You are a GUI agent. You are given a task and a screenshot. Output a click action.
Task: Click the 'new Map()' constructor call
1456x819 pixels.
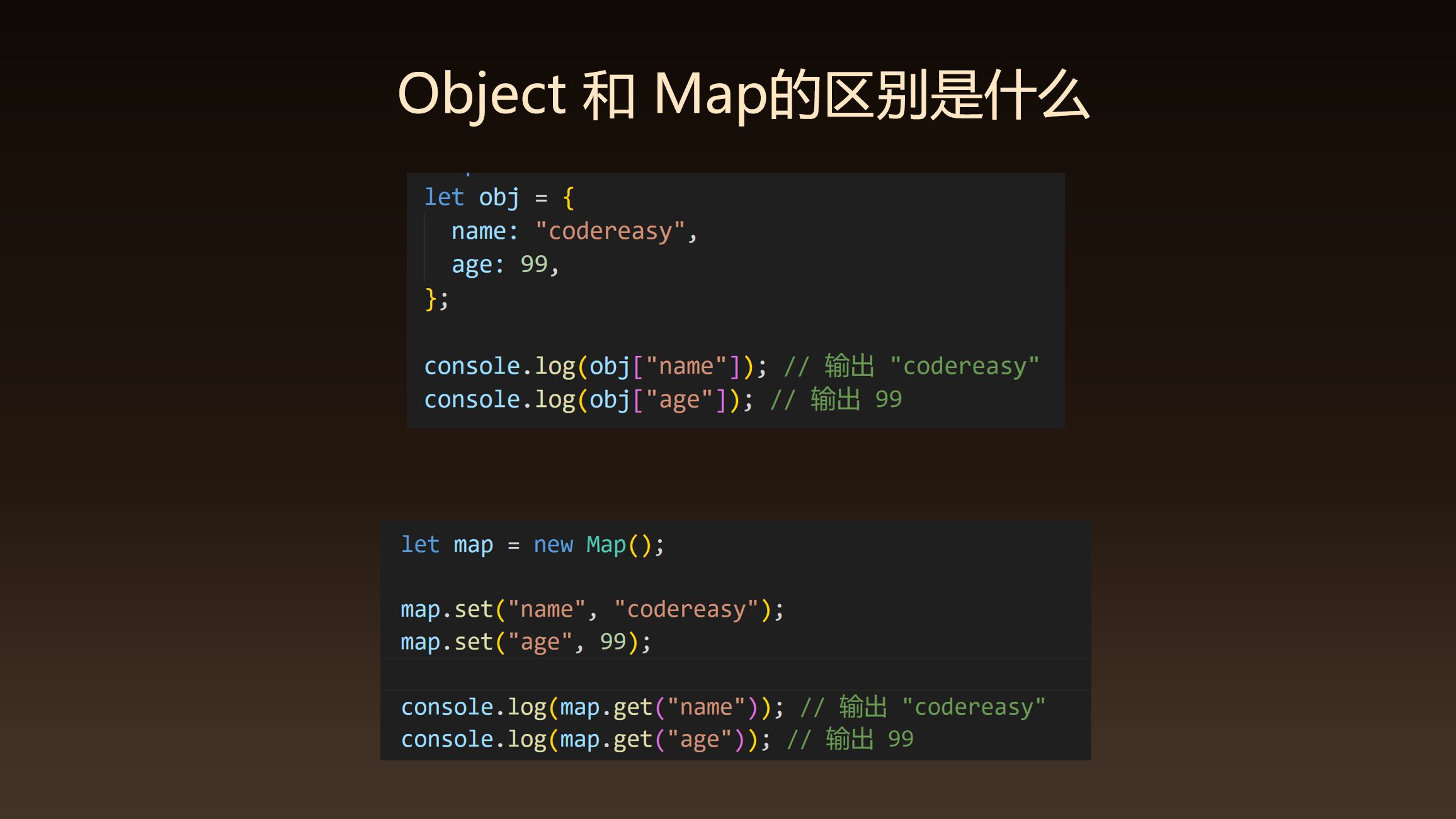(x=600, y=544)
